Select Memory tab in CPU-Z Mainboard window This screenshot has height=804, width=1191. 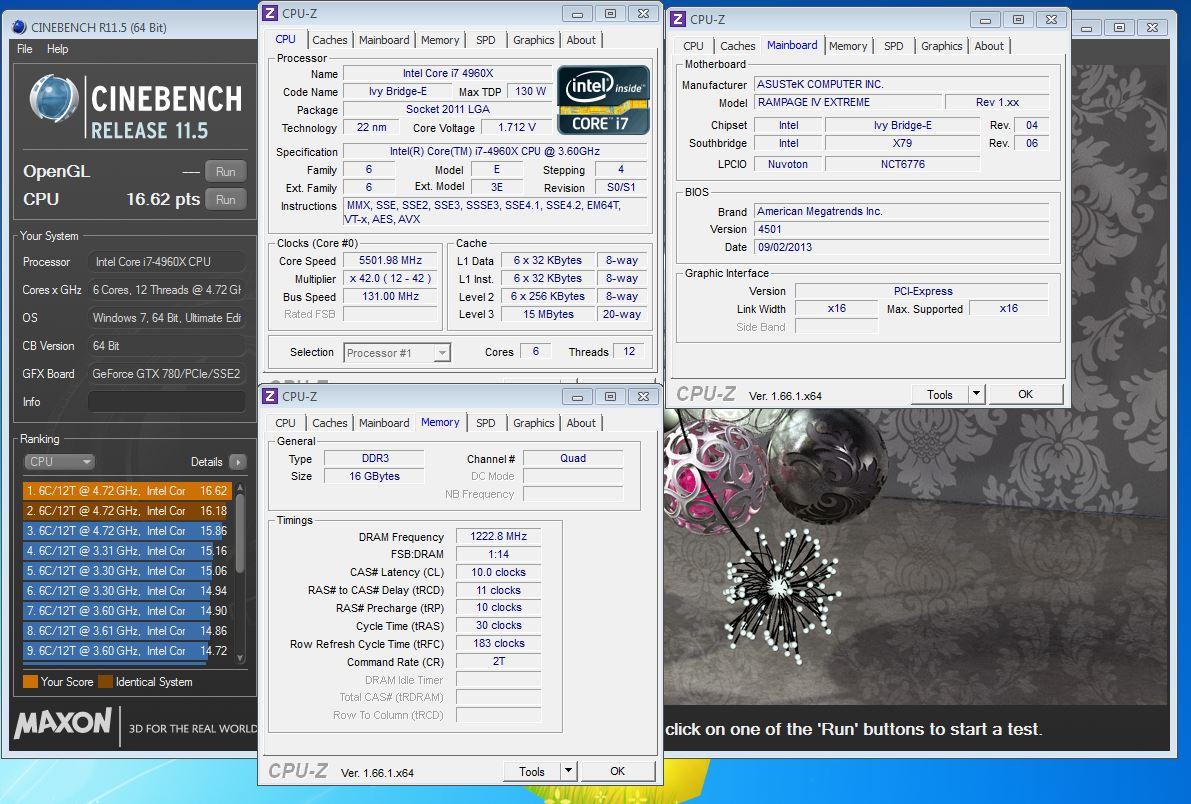[848, 46]
